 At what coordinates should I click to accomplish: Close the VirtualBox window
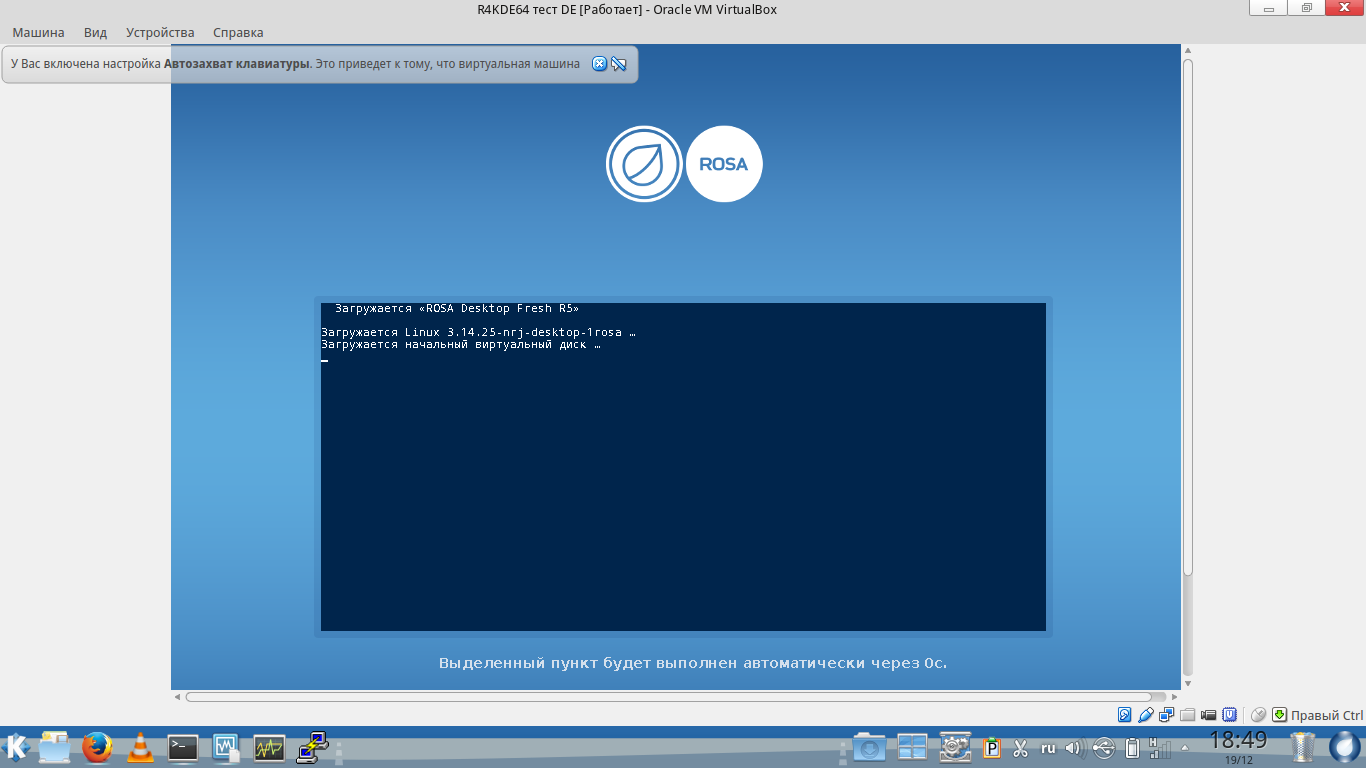point(1344,8)
